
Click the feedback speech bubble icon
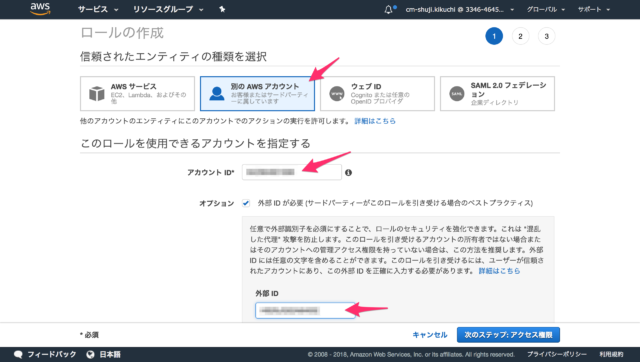pyautogui.click(x=18, y=354)
